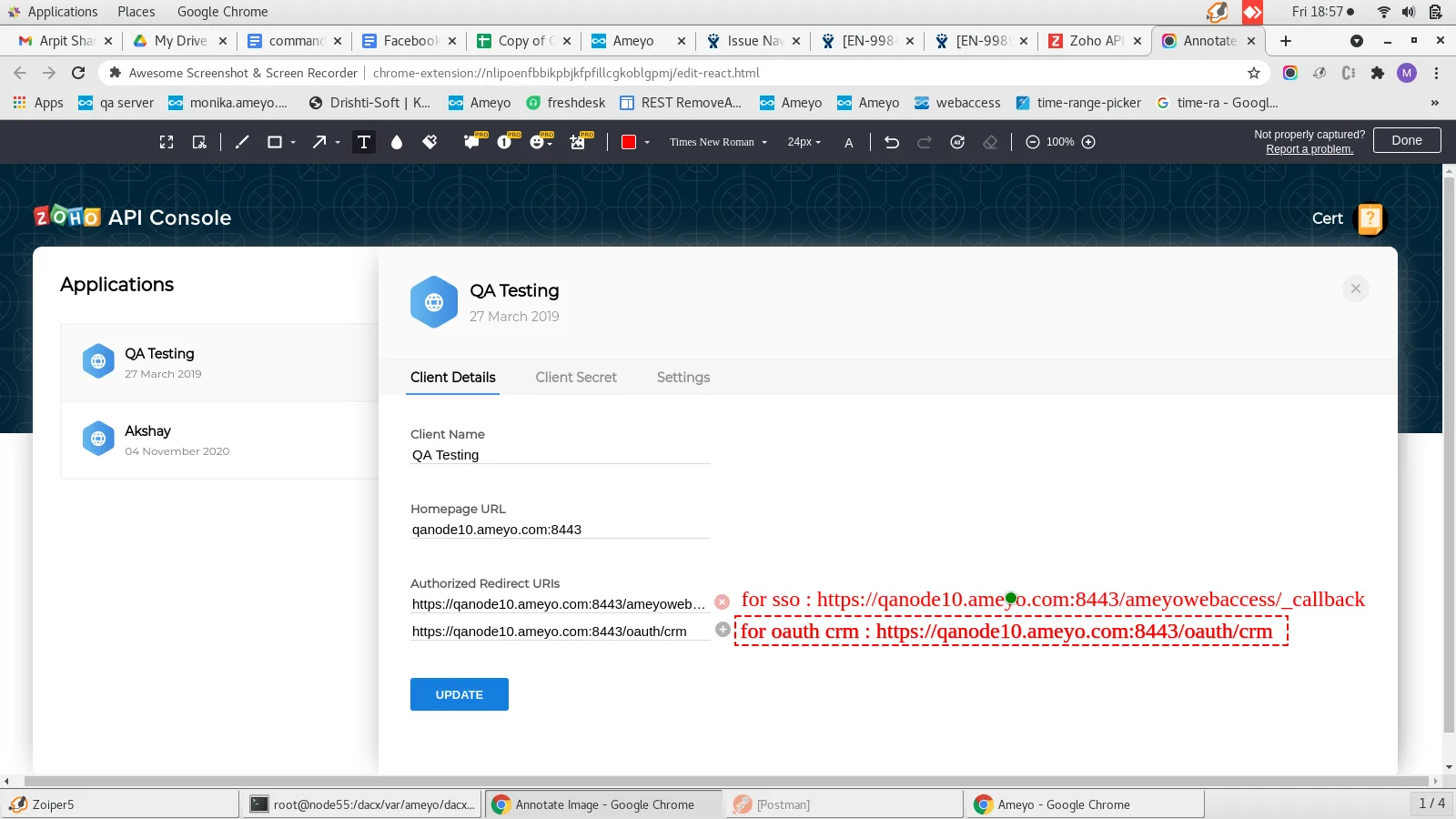The width and height of the screenshot is (1456, 819).
Task: Open the Times New Roman font dropdown
Action: point(719,142)
